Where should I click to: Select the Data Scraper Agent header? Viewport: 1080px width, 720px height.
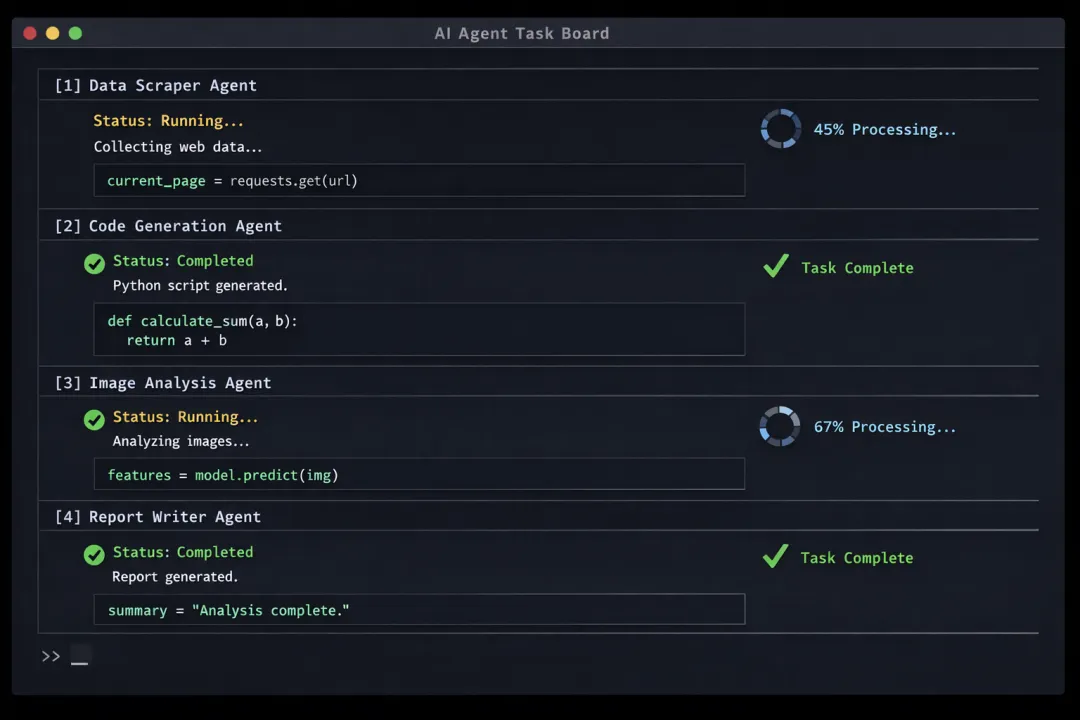pos(155,85)
